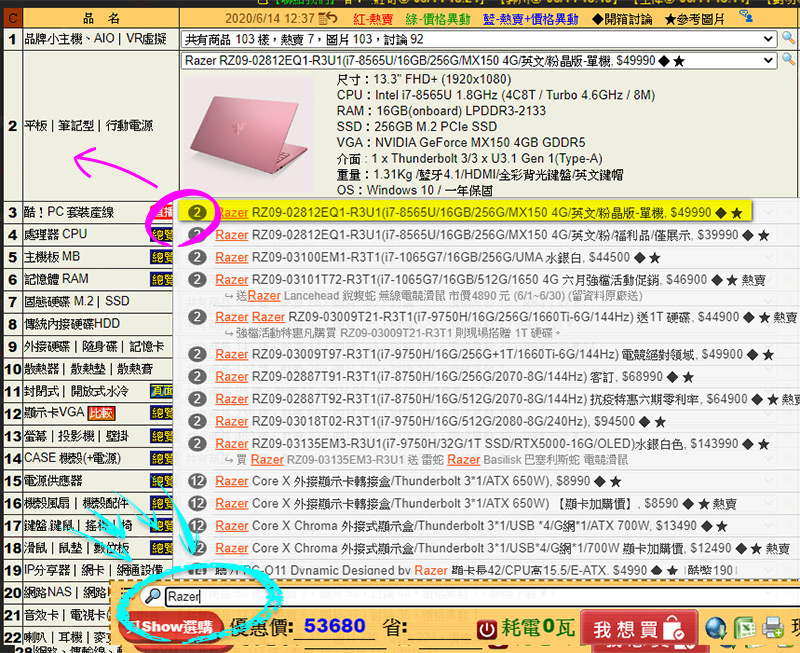The height and width of the screenshot is (653, 800).
Task: Click the magnifier icon for row 1 品牌小主機
Action: click(x=788, y=38)
